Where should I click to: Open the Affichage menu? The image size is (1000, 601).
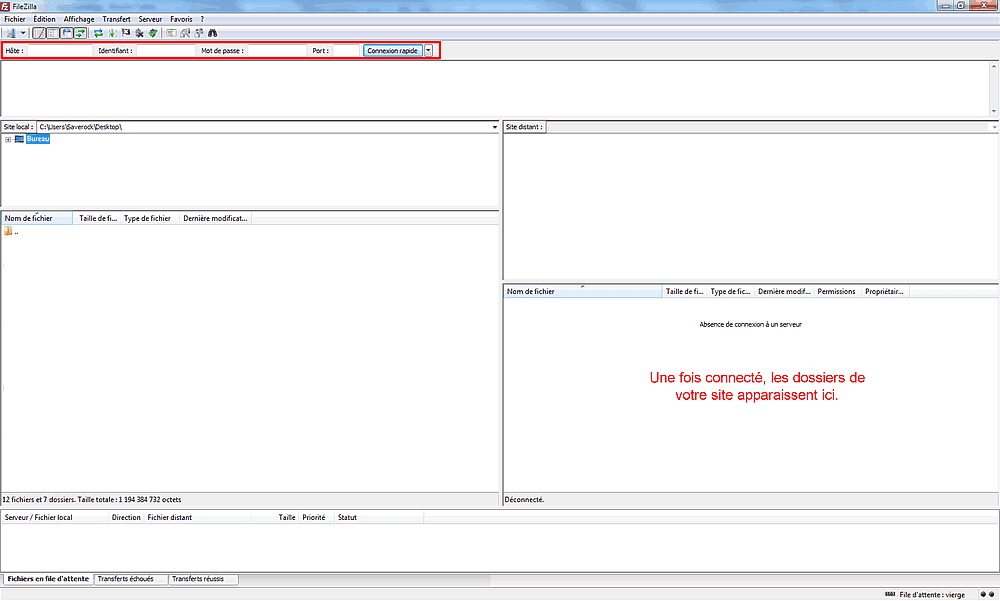tap(78, 19)
